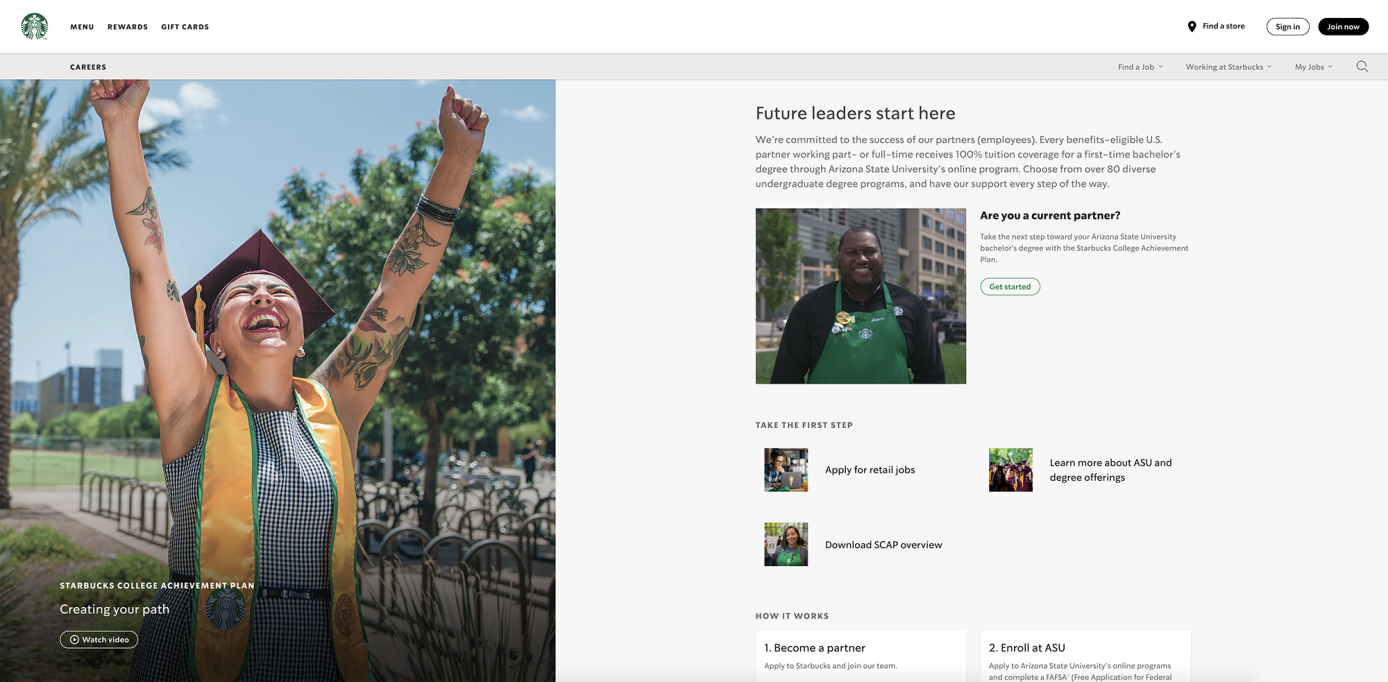1388x682 pixels.
Task: Select MENU in the top navigation
Action: pyautogui.click(x=81, y=27)
